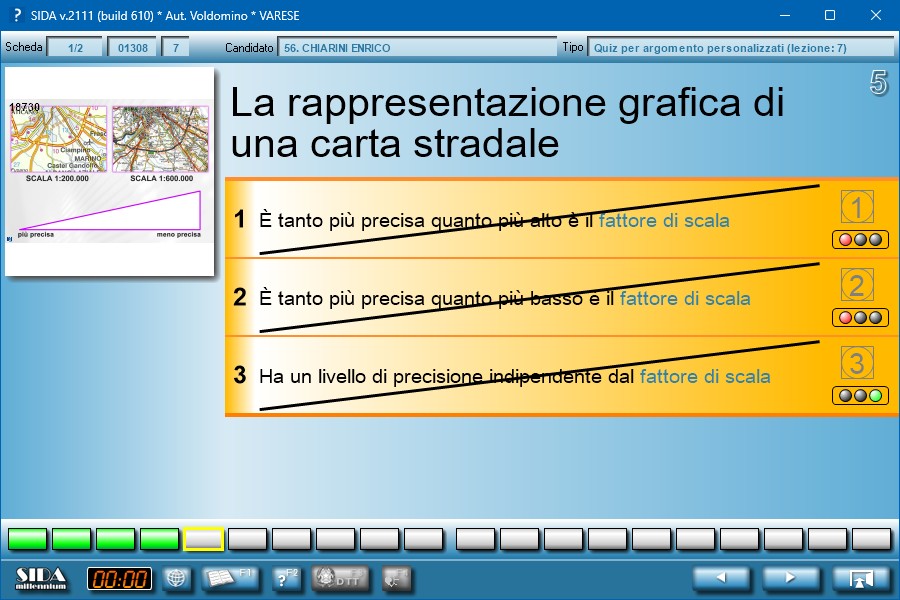
Task: Select answer number 2 box
Action: 858,285
